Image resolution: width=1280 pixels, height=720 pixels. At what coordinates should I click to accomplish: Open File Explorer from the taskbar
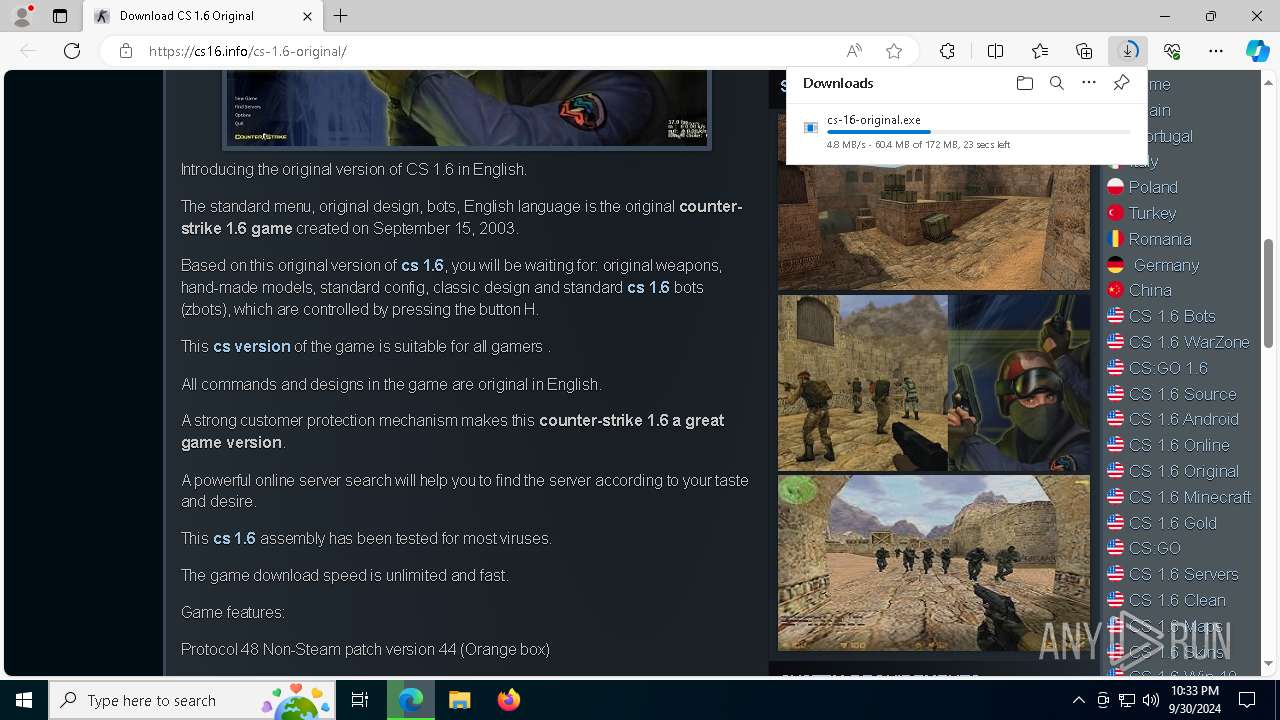tap(460, 700)
